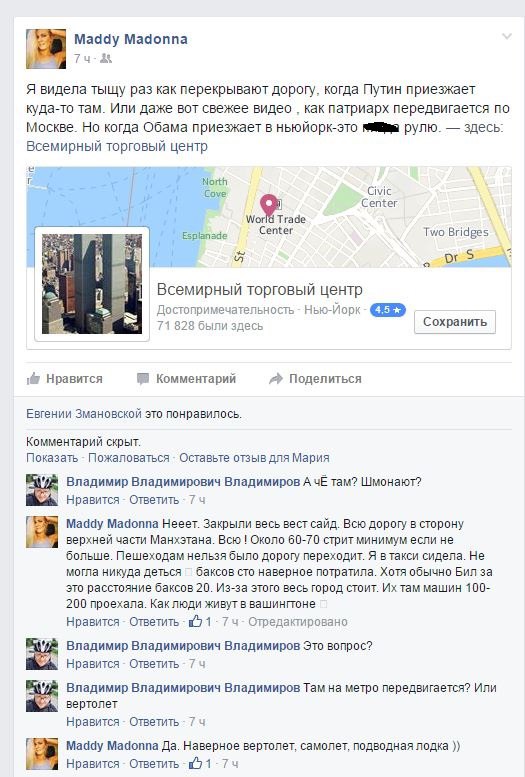525x777 pixels.
Task: Click thumbs-up count on Maddy's long comment
Action: [x=200, y=621]
